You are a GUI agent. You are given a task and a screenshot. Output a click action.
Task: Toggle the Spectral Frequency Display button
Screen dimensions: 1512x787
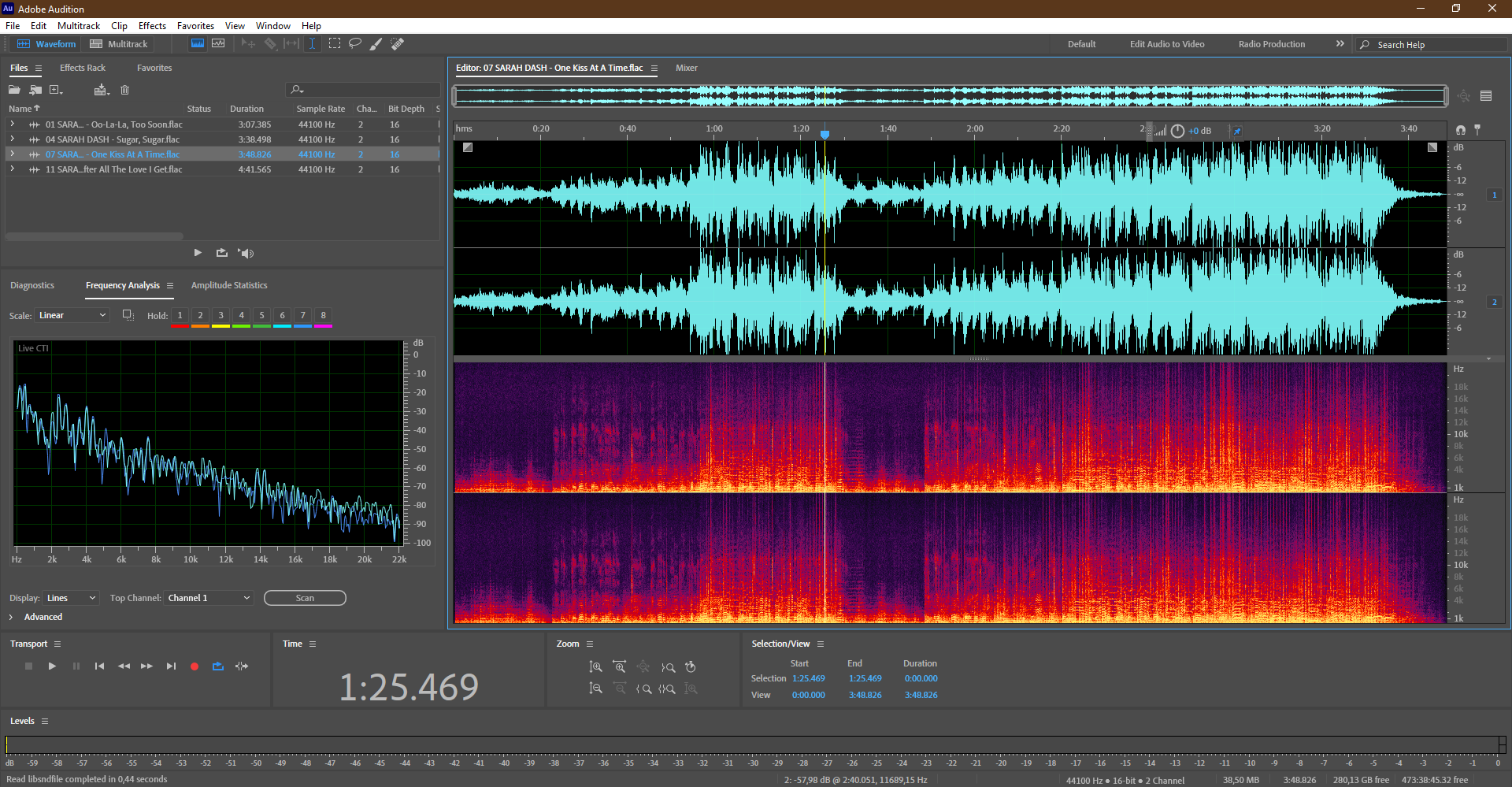pyautogui.click(x=198, y=44)
